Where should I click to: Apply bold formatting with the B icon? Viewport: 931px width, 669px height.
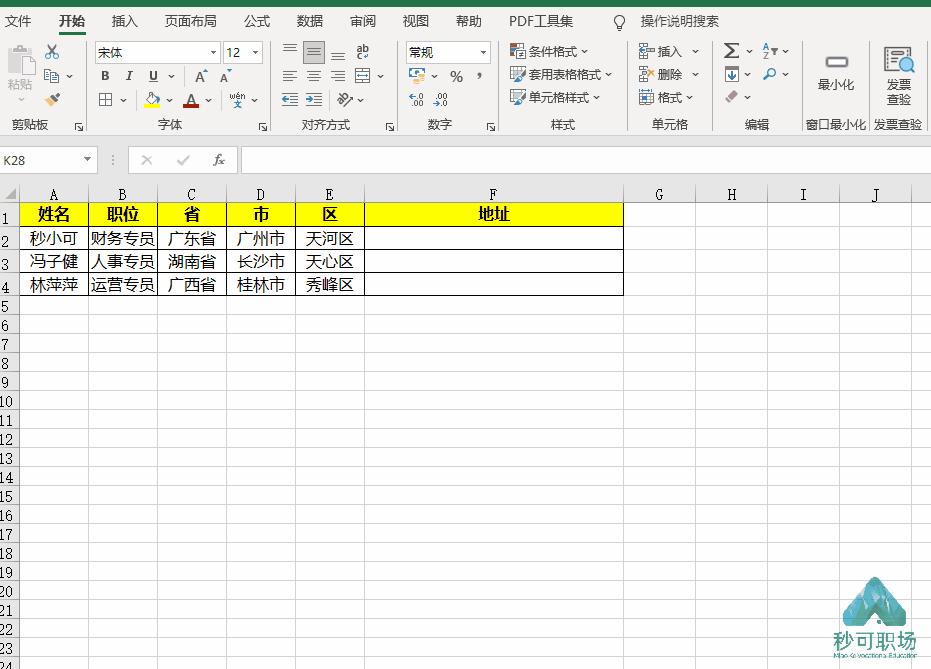(x=105, y=76)
